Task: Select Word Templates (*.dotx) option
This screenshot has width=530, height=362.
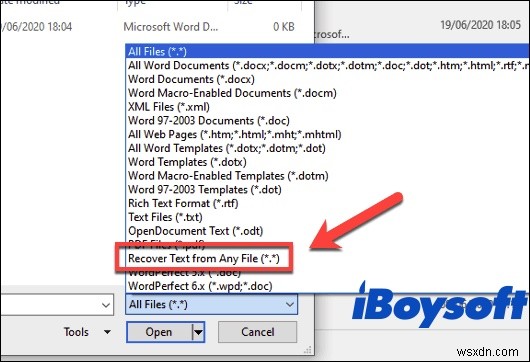Action: coord(327,162)
